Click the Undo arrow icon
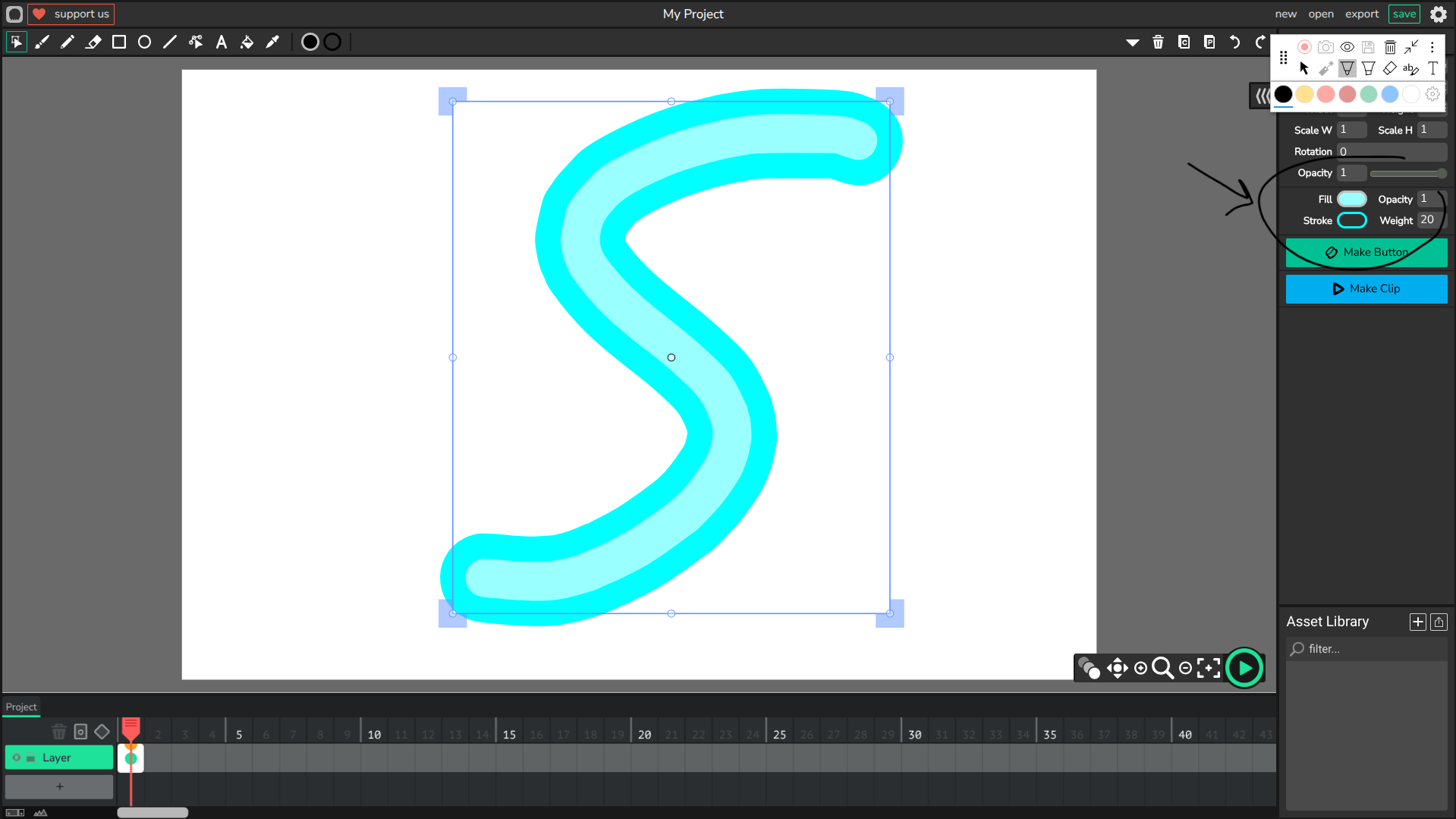The height and width of the screenshot is (819, 1456). pos(1234,43)
